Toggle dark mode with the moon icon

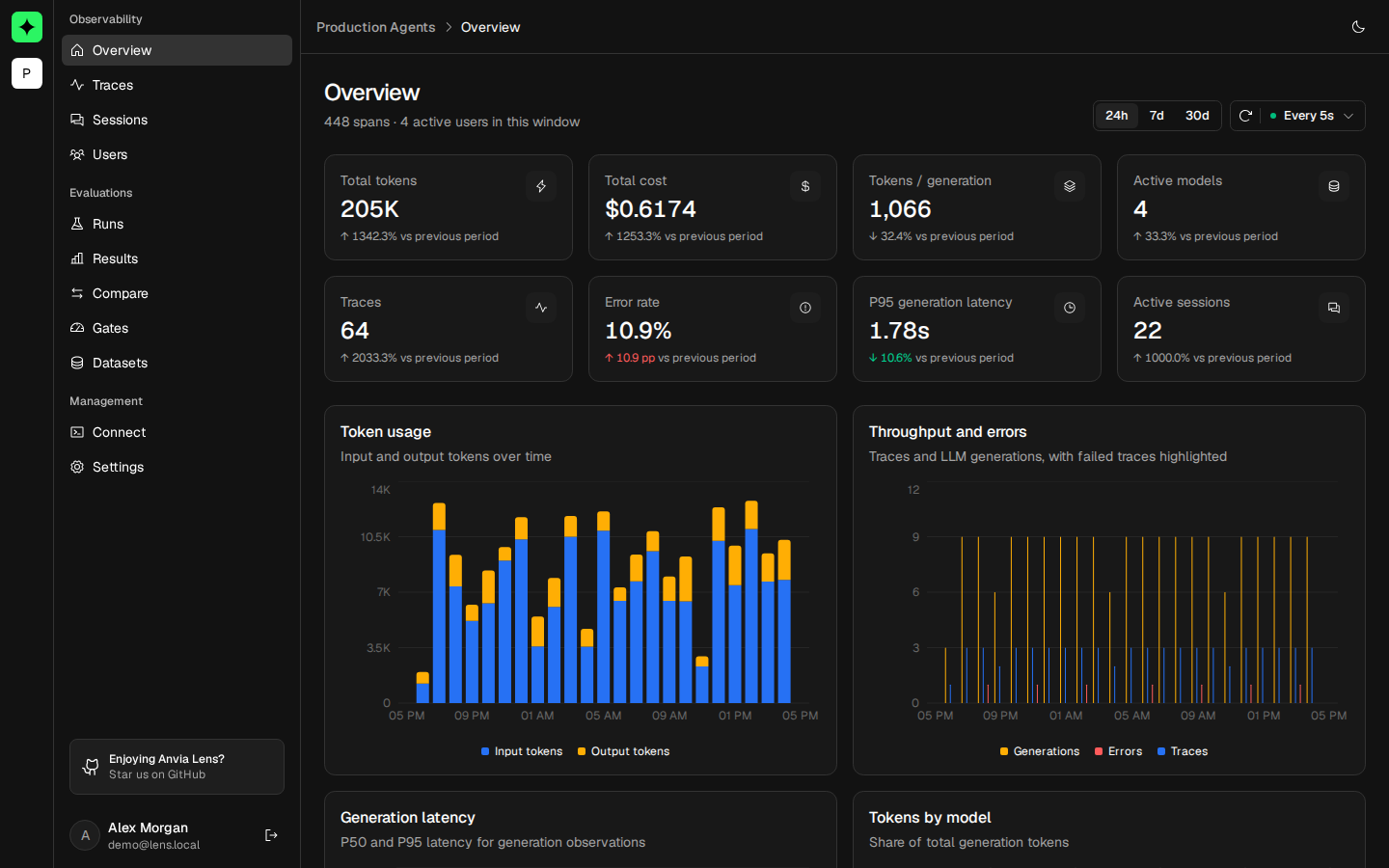(x=1358, y=27)
